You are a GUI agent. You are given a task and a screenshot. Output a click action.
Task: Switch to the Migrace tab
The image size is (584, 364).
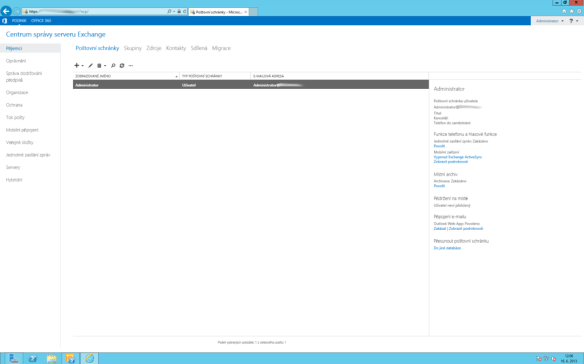(x=221, y=48)
